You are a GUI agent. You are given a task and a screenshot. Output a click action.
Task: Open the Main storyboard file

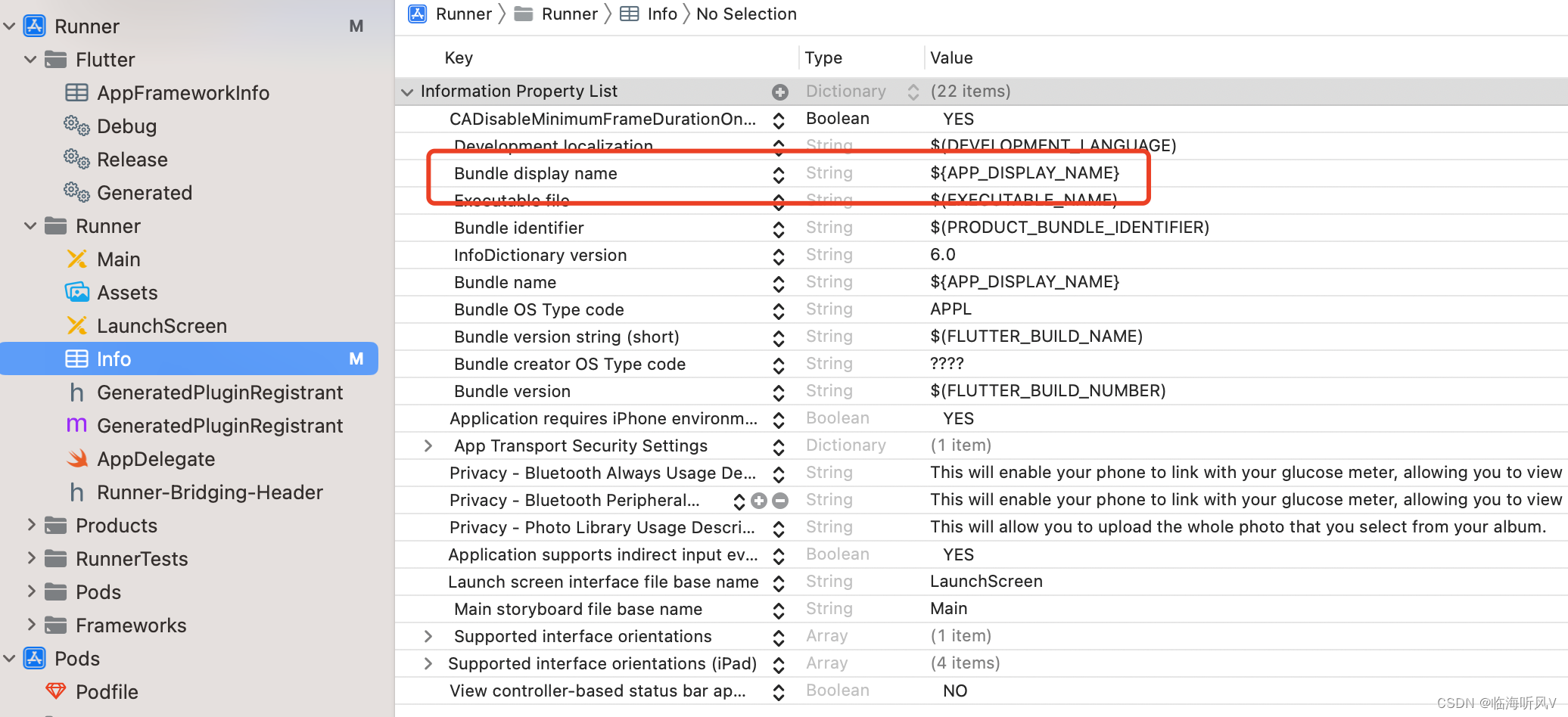[119, 259]
